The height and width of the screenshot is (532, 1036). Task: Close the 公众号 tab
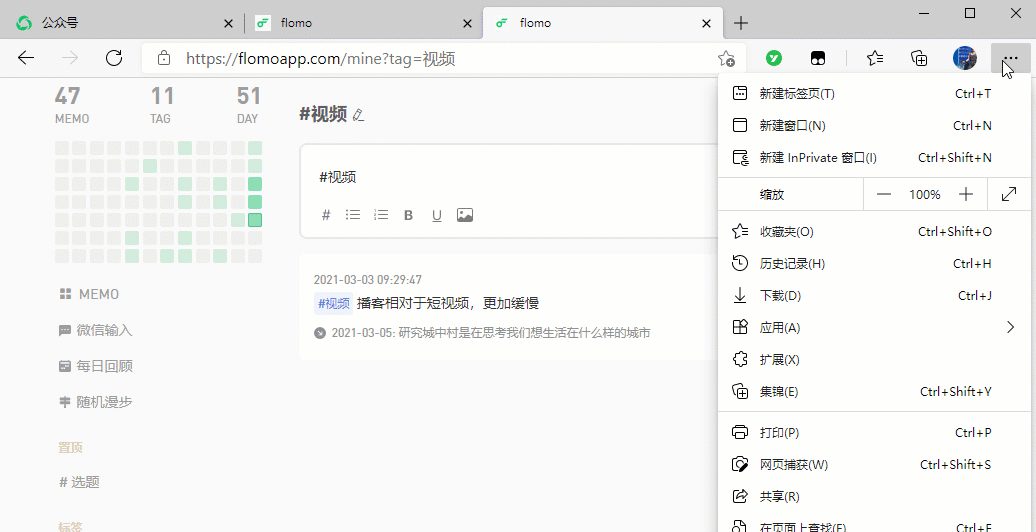tap(229, 23)
